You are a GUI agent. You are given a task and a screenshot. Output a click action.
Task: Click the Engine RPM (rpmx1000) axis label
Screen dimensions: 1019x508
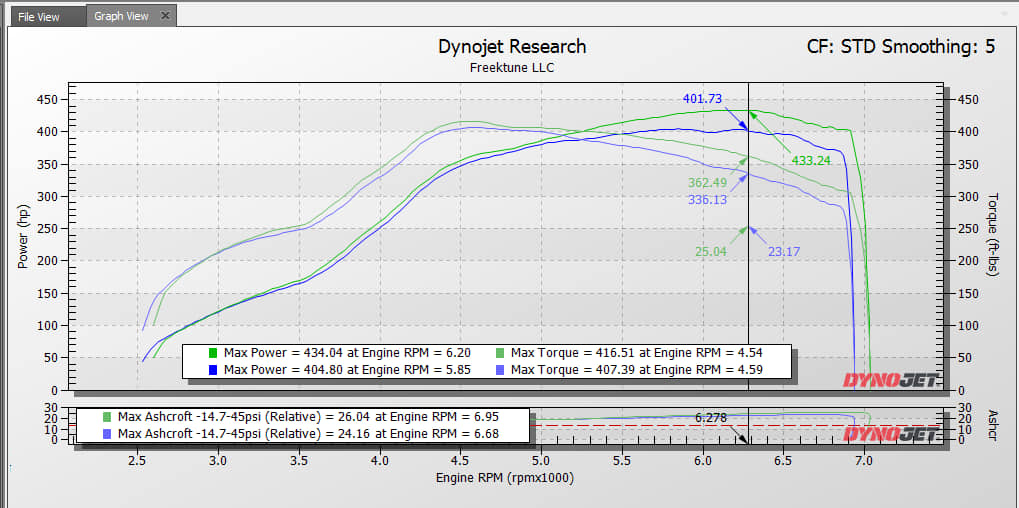click(x=504, y=479)
